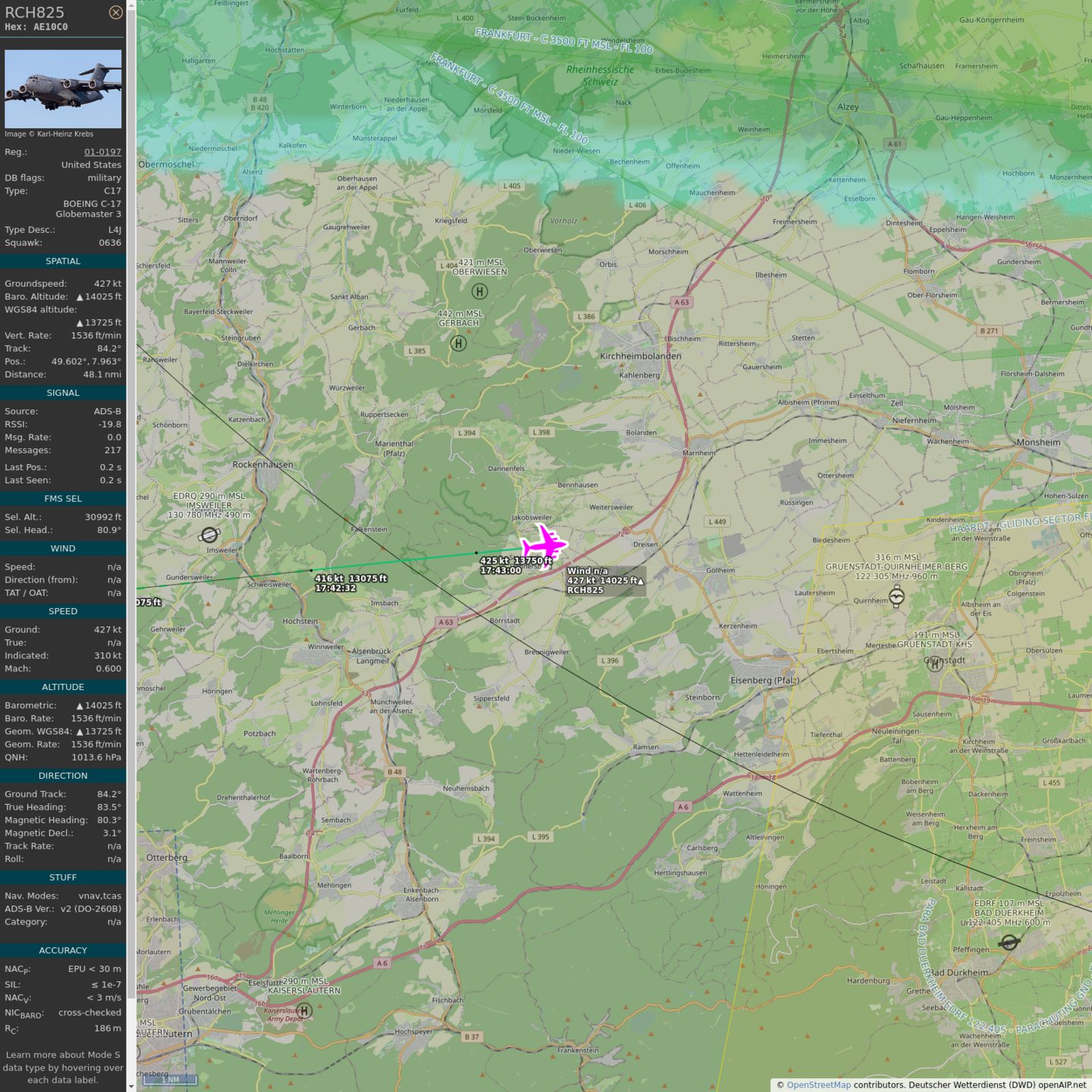Close the RCH825 aircraft info panel
Screen dimensions: 1092x1092
click(115, 12)
